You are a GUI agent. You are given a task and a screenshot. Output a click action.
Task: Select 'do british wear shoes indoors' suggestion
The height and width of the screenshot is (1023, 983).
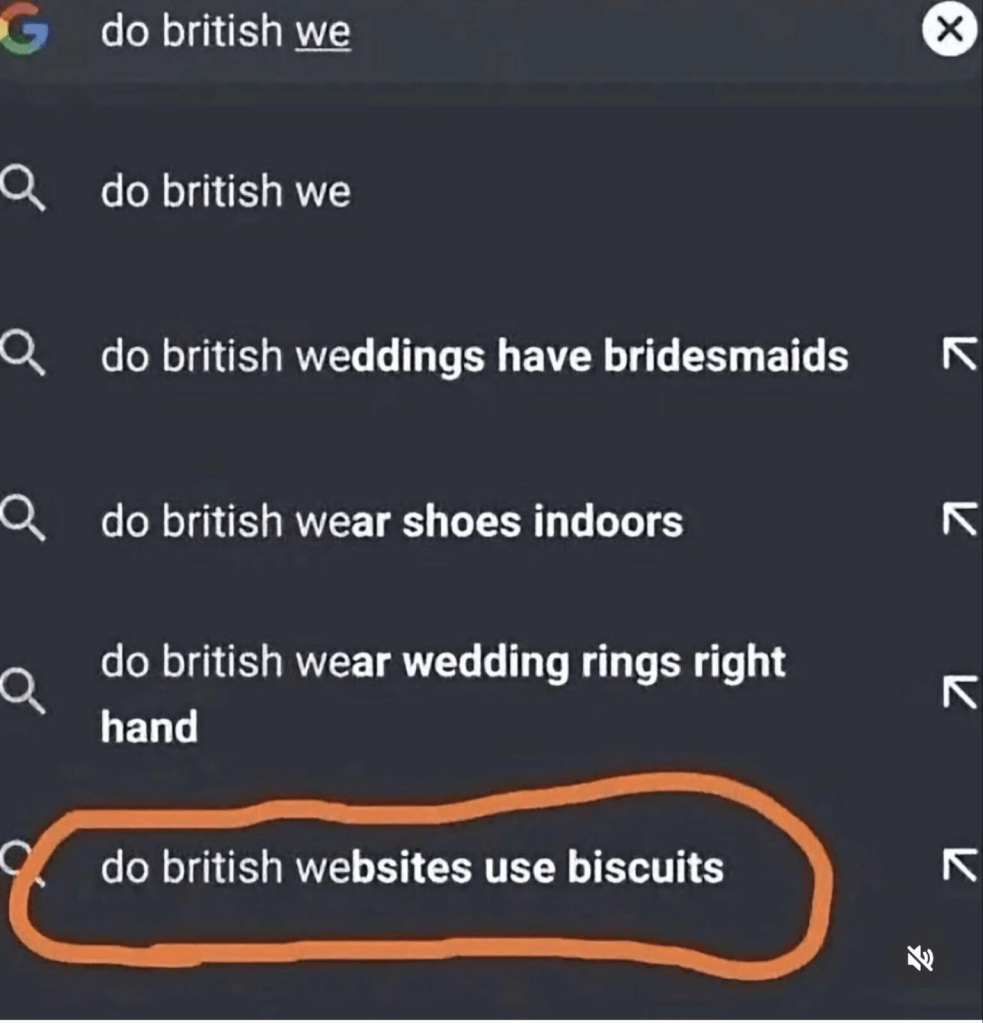pos(391,521)
